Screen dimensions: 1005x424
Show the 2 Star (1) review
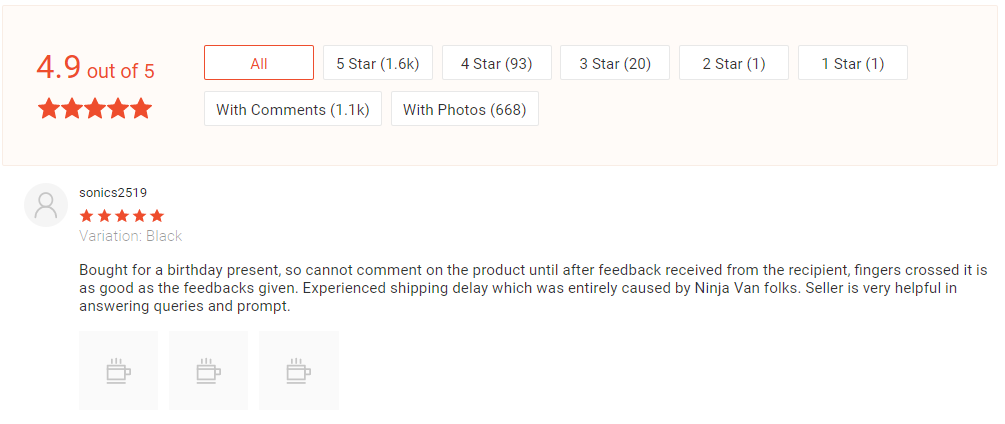click(x=733, y=63)
